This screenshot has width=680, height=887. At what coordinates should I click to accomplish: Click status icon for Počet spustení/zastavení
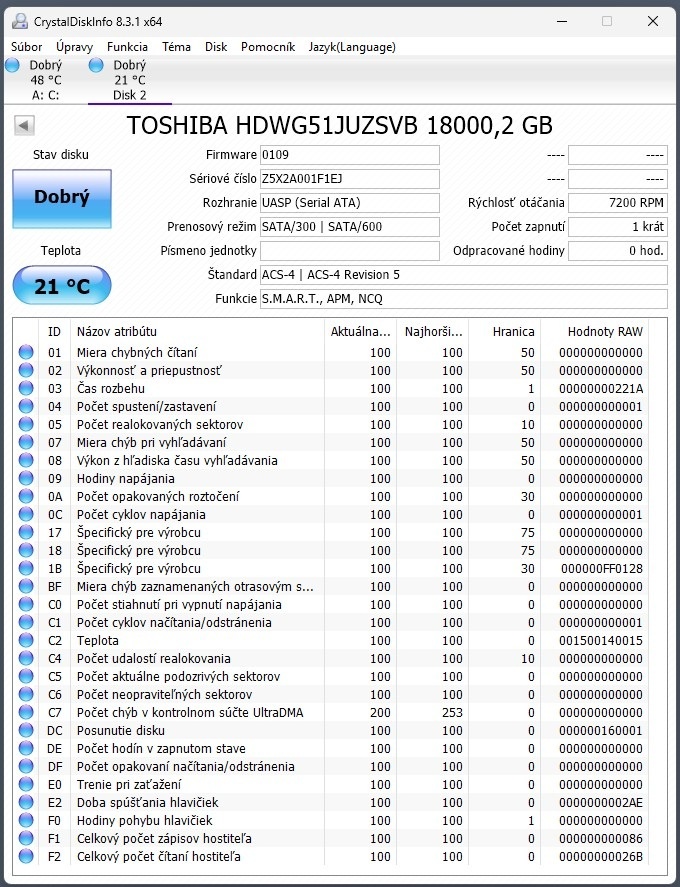coord(26,407)
